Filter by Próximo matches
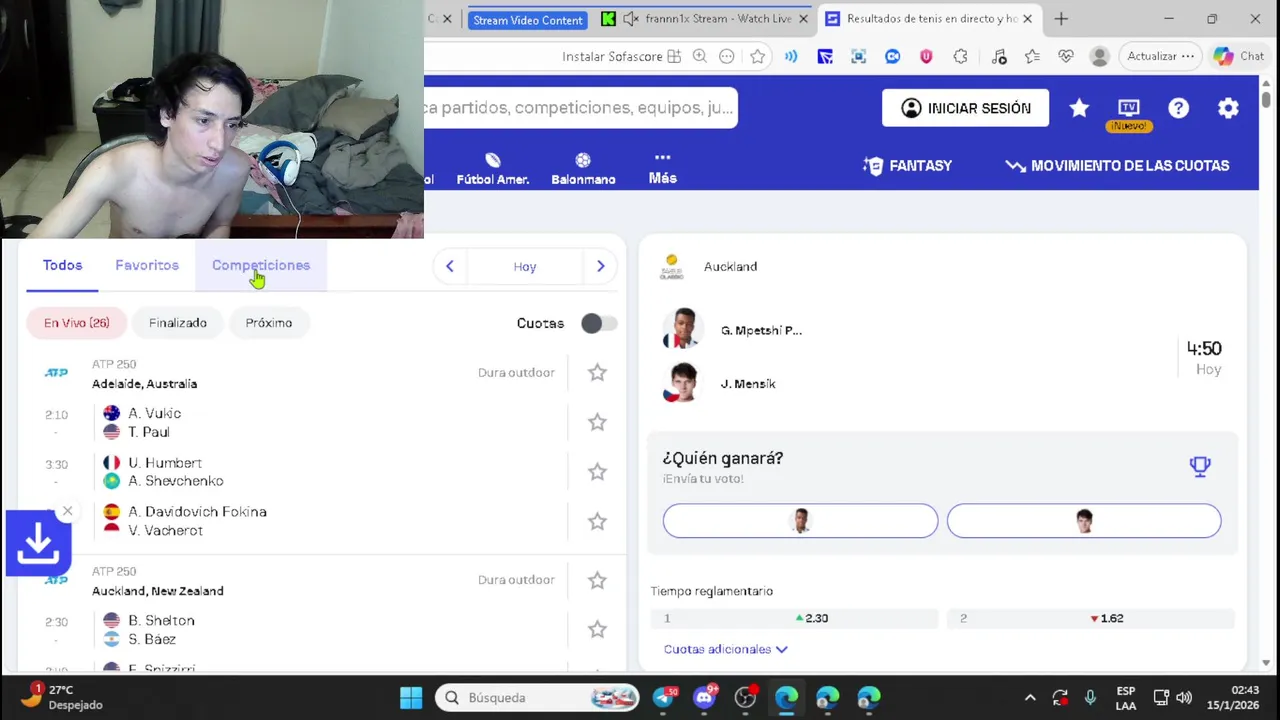The image size is (1280, 720). [269, 323]
